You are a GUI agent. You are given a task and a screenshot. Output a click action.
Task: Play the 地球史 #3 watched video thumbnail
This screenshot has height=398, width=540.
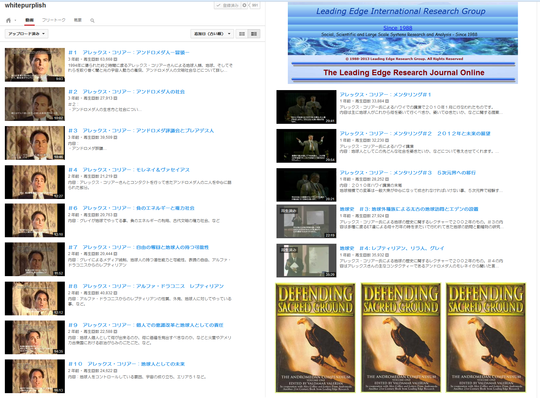point(306,221)
